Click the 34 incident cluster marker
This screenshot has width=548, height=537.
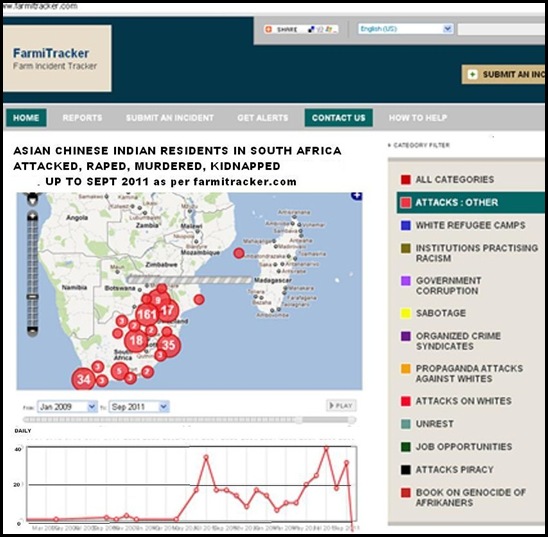(x=84, y=379)
